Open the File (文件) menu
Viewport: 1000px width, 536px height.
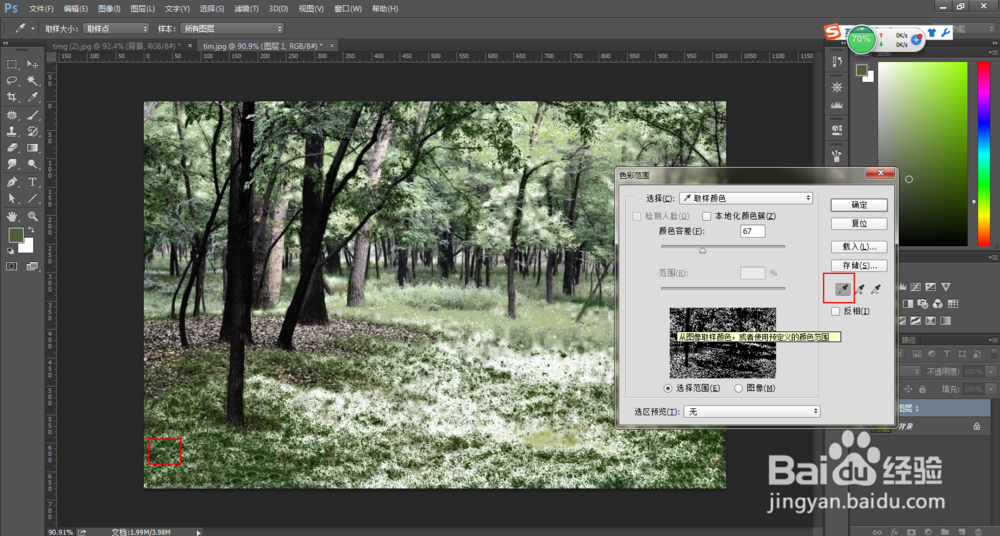point(41,9)
